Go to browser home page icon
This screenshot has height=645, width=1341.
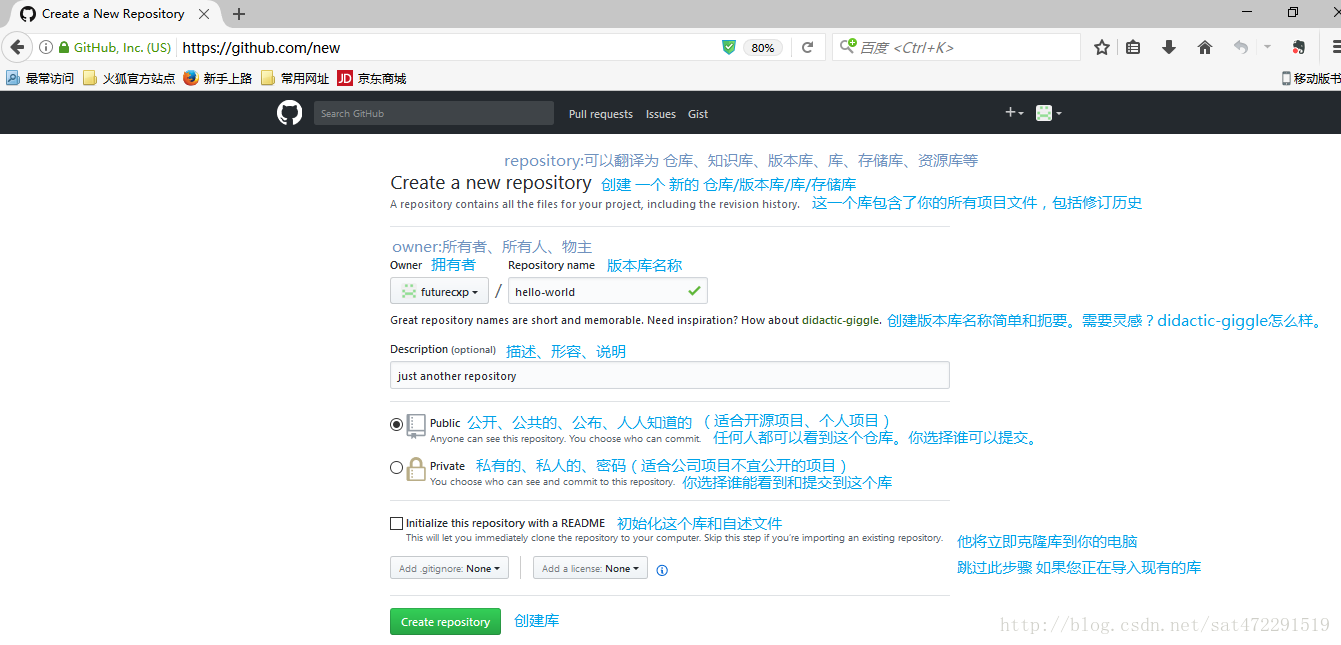point(1205,47)
